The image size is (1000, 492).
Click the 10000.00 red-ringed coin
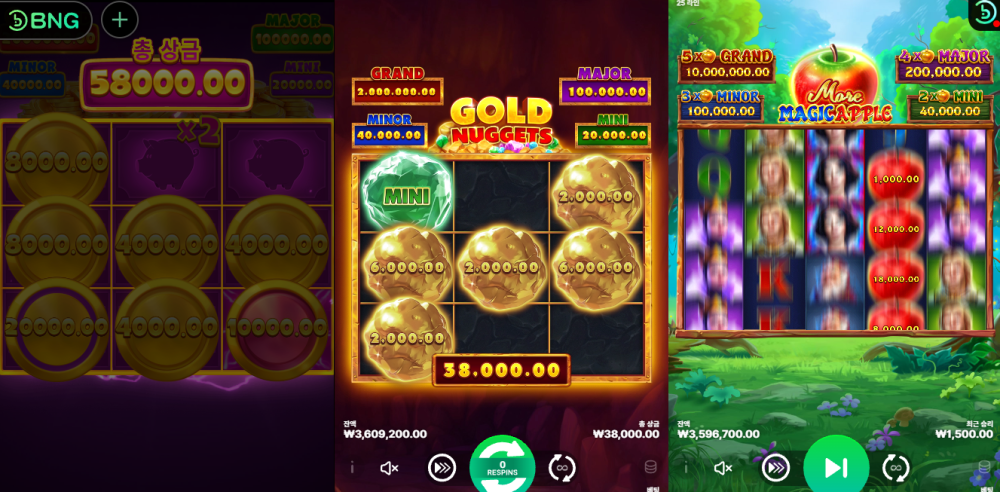tap(277, 329)
